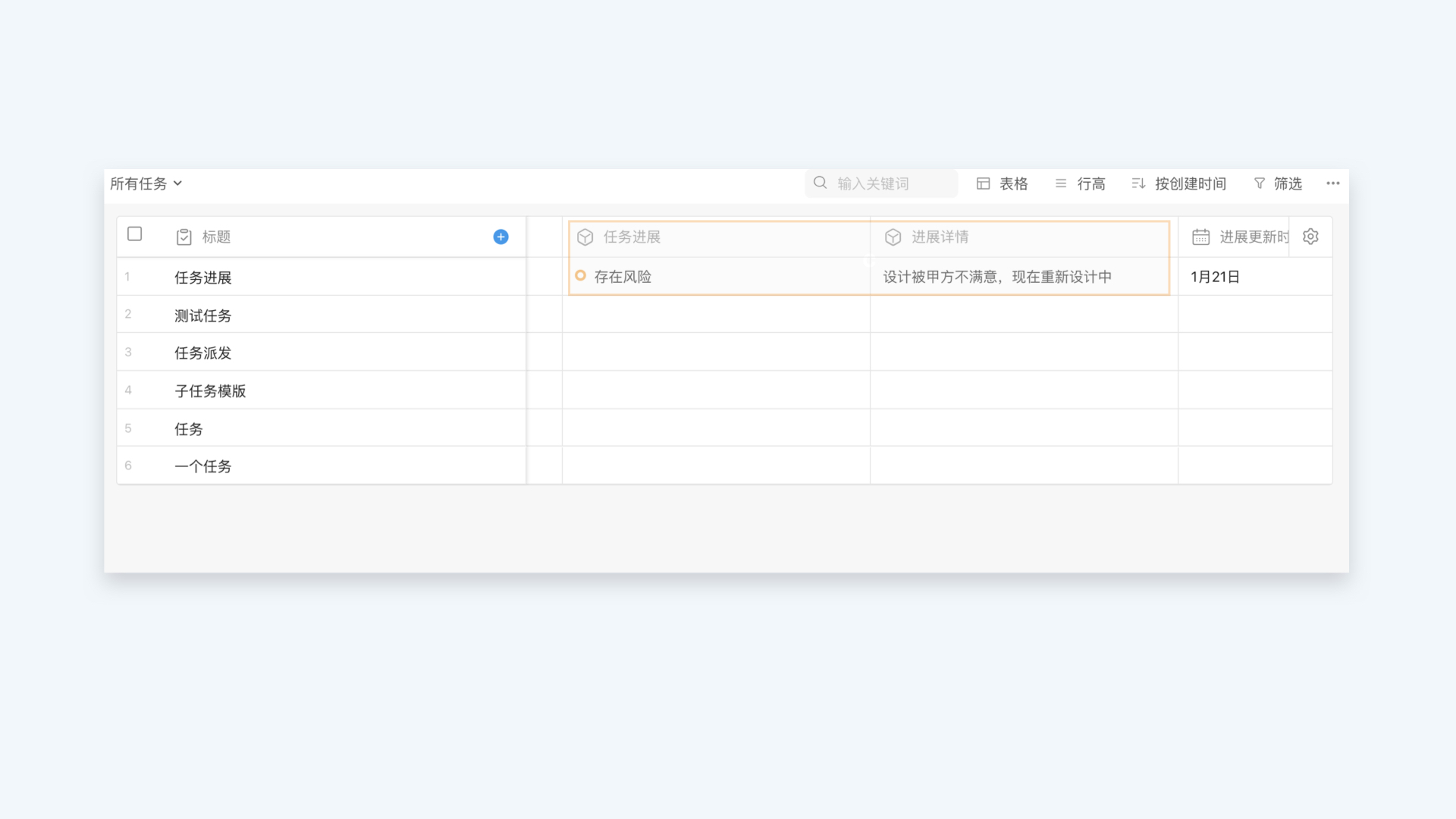The image size is (1456, 819).
Task: Click the blue plus add-task icon
Action: click(500, 237)
